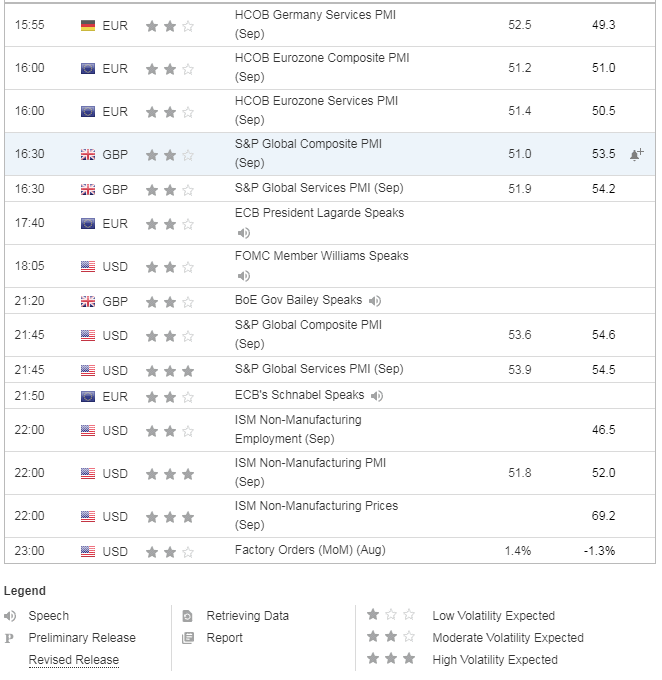Click the speaker icon under FOMC Member Williams Speaks
This screenshot has width=662, height=680.
tap(244, 276)
